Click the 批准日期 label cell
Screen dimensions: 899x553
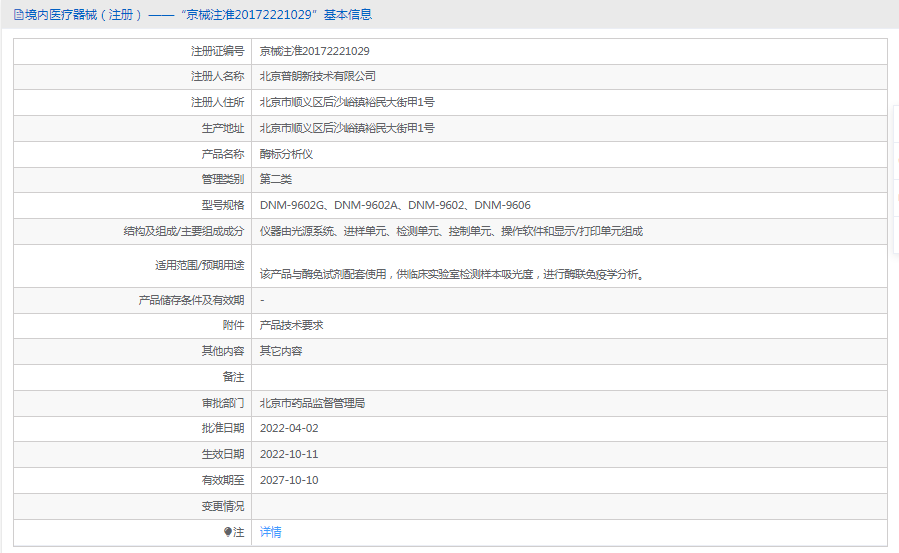point(132,428)
